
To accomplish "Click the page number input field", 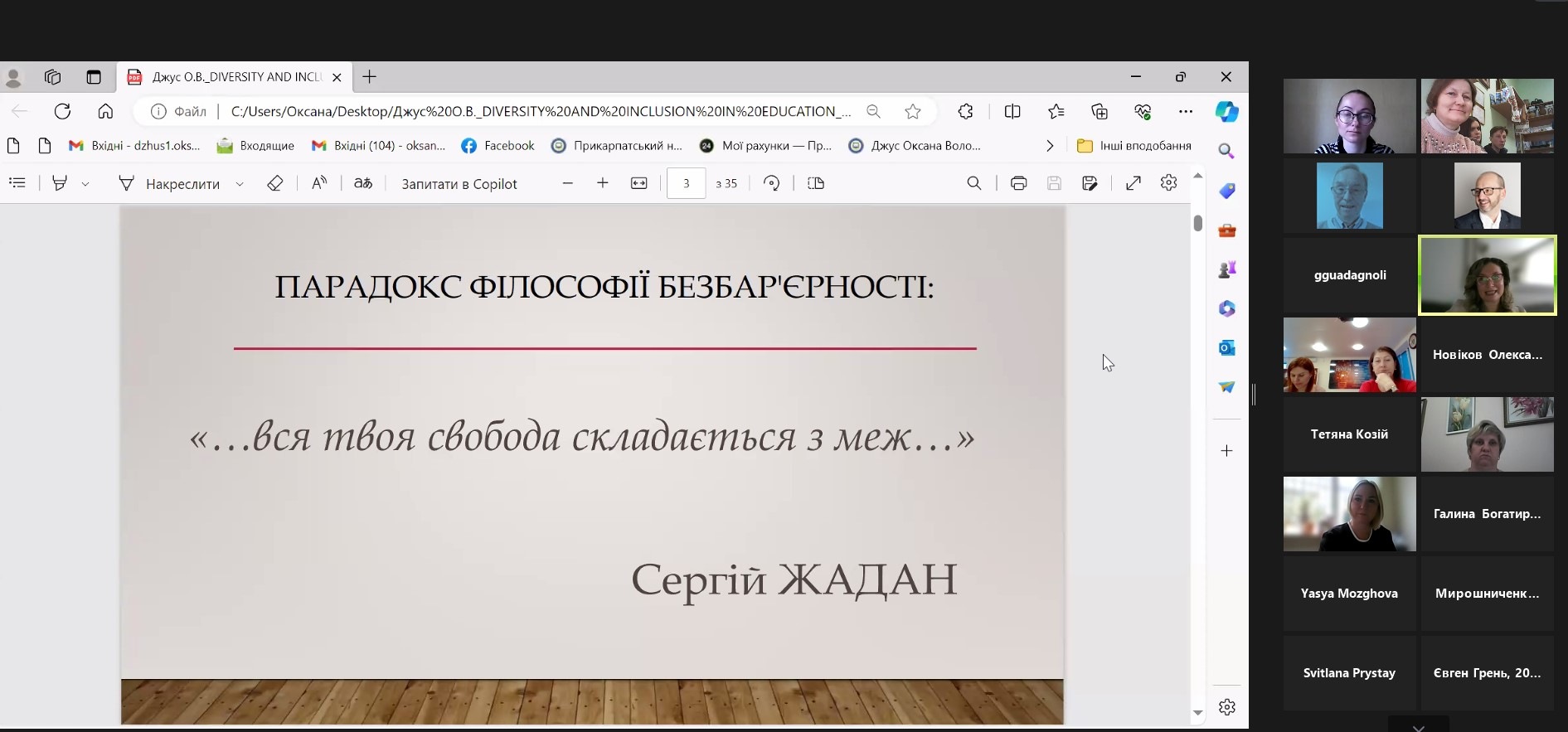I will (686, 183).
